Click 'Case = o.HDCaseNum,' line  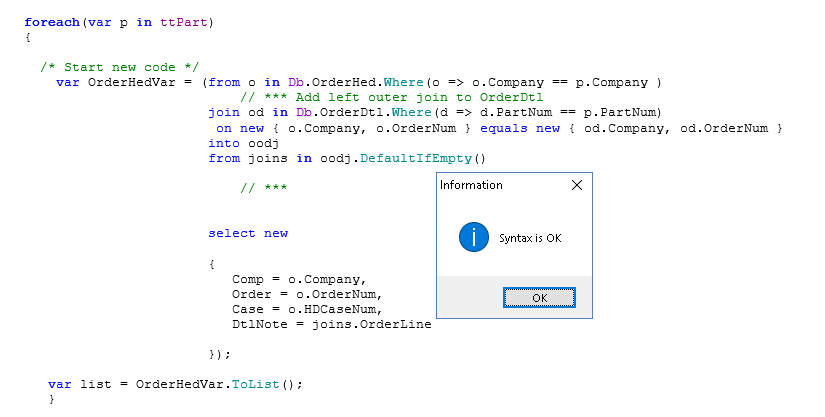(x=307, y=309)
